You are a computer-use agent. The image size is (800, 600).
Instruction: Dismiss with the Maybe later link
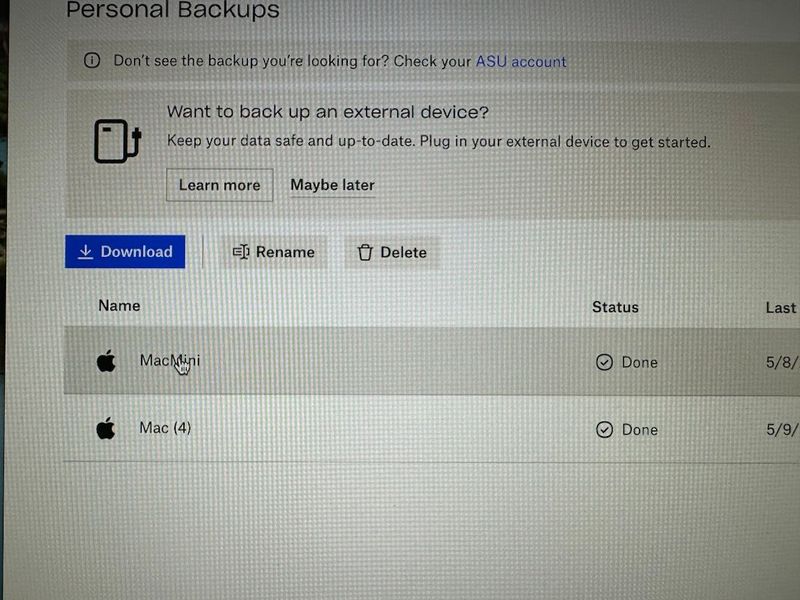(x=332, y=185)
